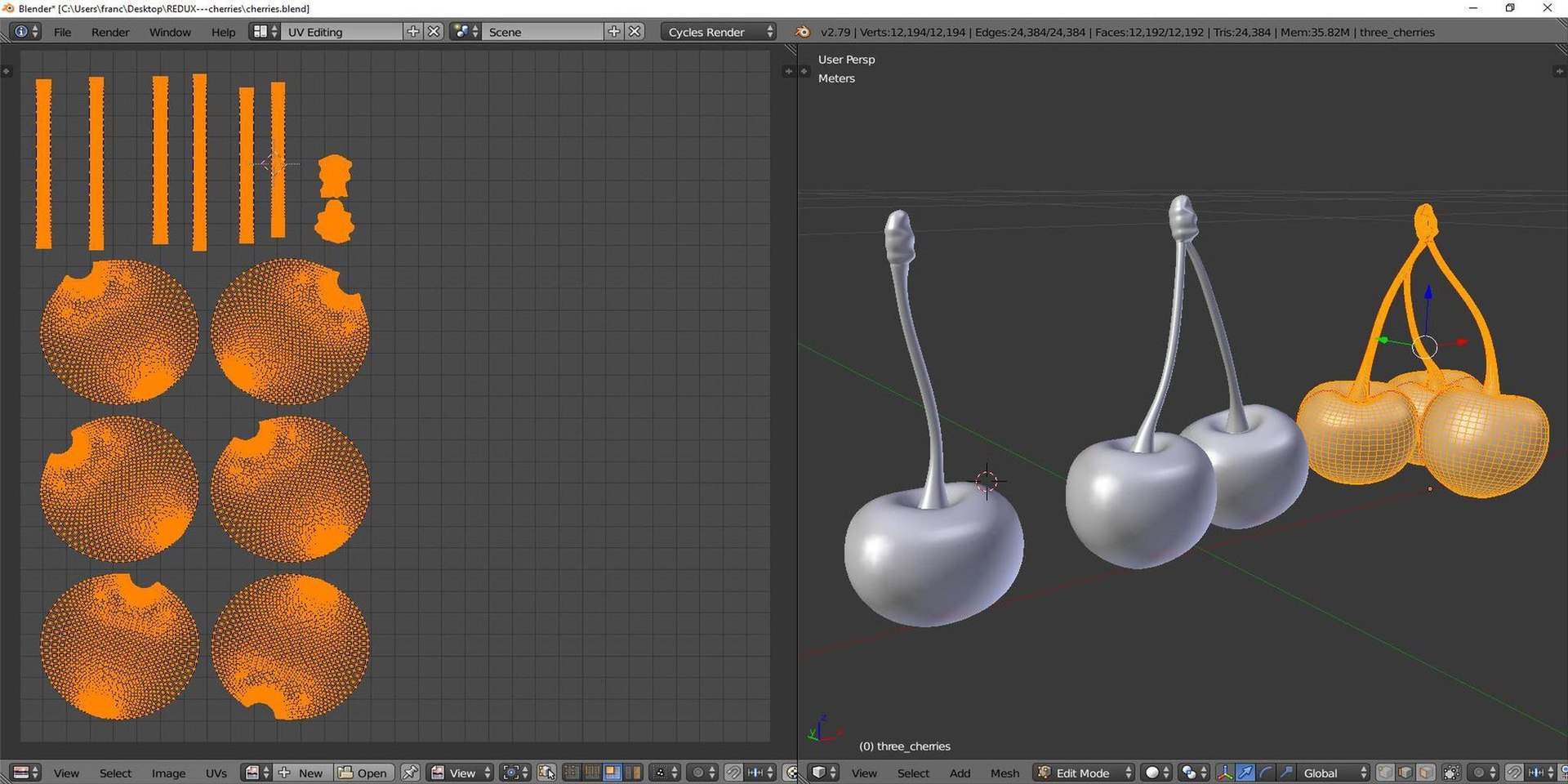Browse images to link in UV editor
This screenshot has height=784, width=1568.
point(257,773)
